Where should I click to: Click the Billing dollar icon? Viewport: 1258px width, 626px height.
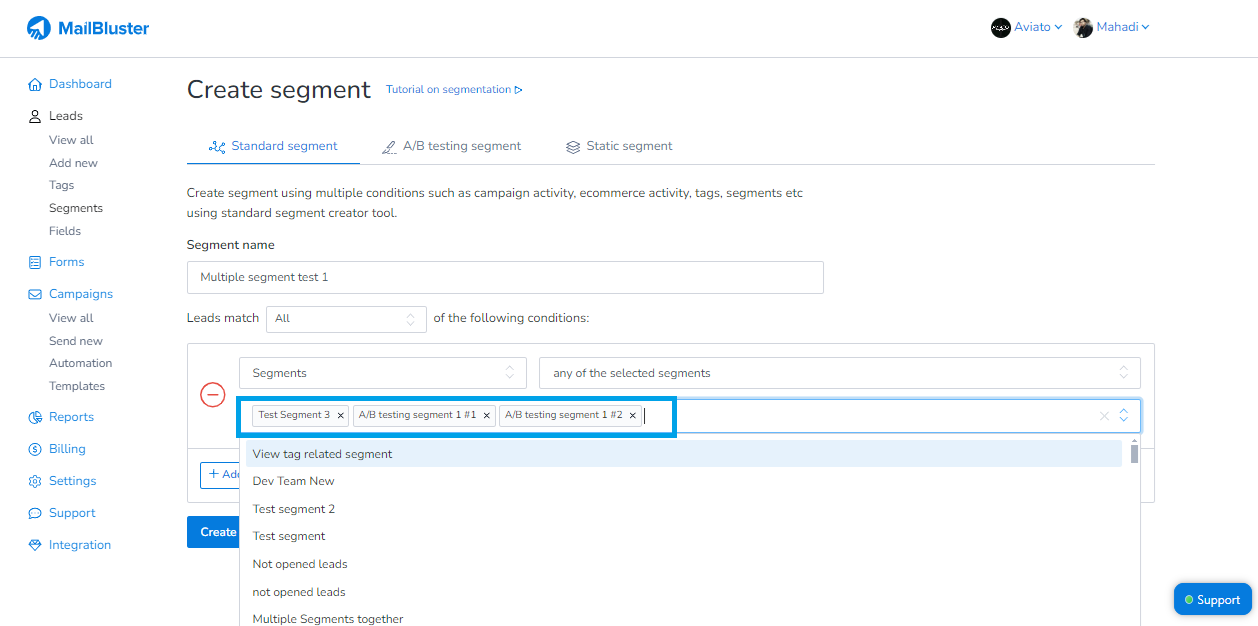point(35,450)
